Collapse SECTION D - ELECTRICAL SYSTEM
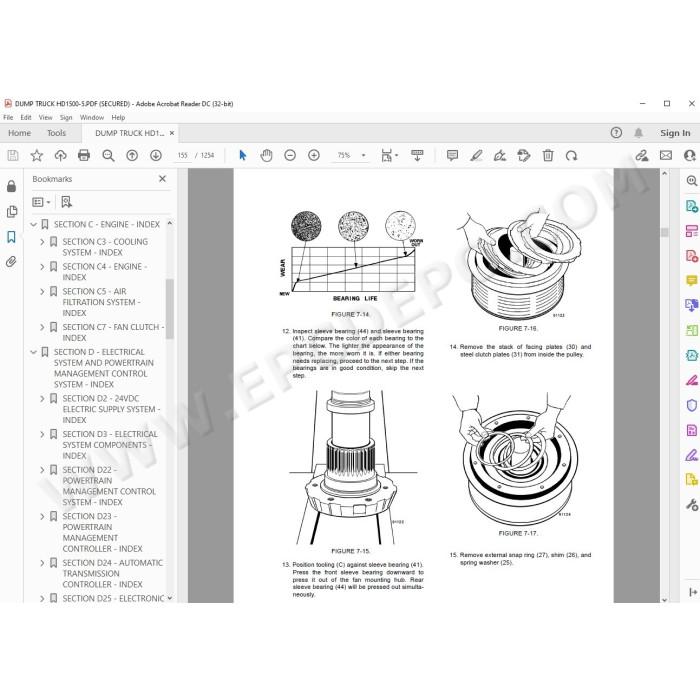Screen dimensions: 700x700 (33, 352)
